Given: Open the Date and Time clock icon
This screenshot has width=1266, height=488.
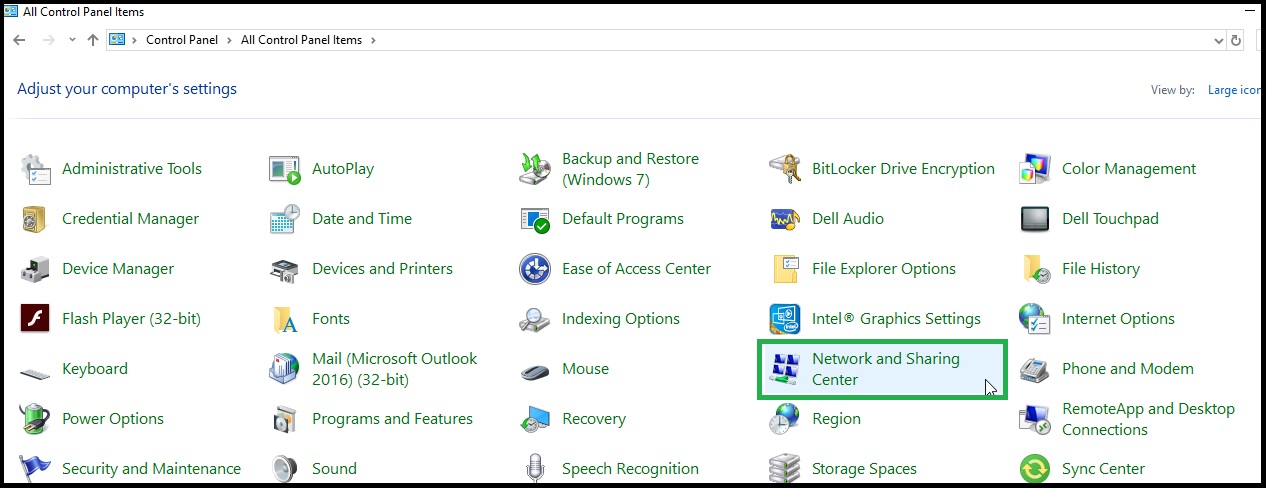Looking at the screenshot, I should coord(285,219).
